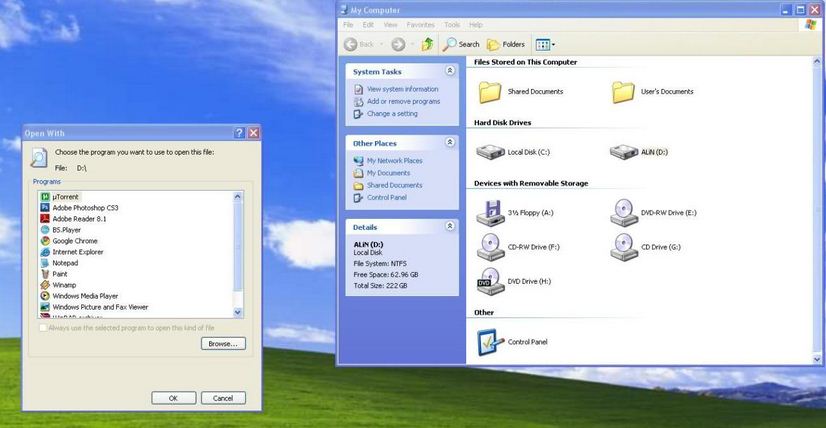Open My Network Places link
The height and width of the screenshot is (428, 826).
[395, 161]
